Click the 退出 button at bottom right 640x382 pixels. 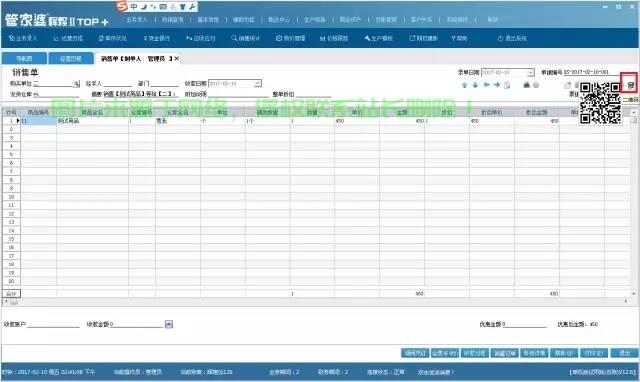point(624,353)
